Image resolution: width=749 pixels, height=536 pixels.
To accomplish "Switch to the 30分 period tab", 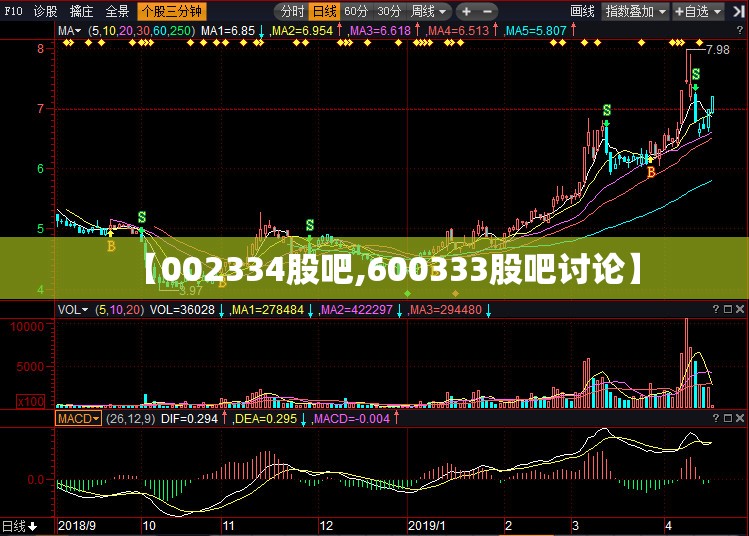I will pos(388,11).
